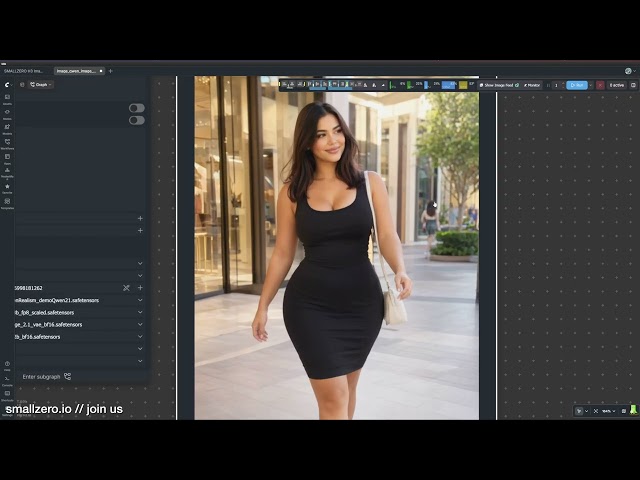Expand the vae_bf16.safetensors dropdown
Screen dimensions: 640x480
pos(140,324)
